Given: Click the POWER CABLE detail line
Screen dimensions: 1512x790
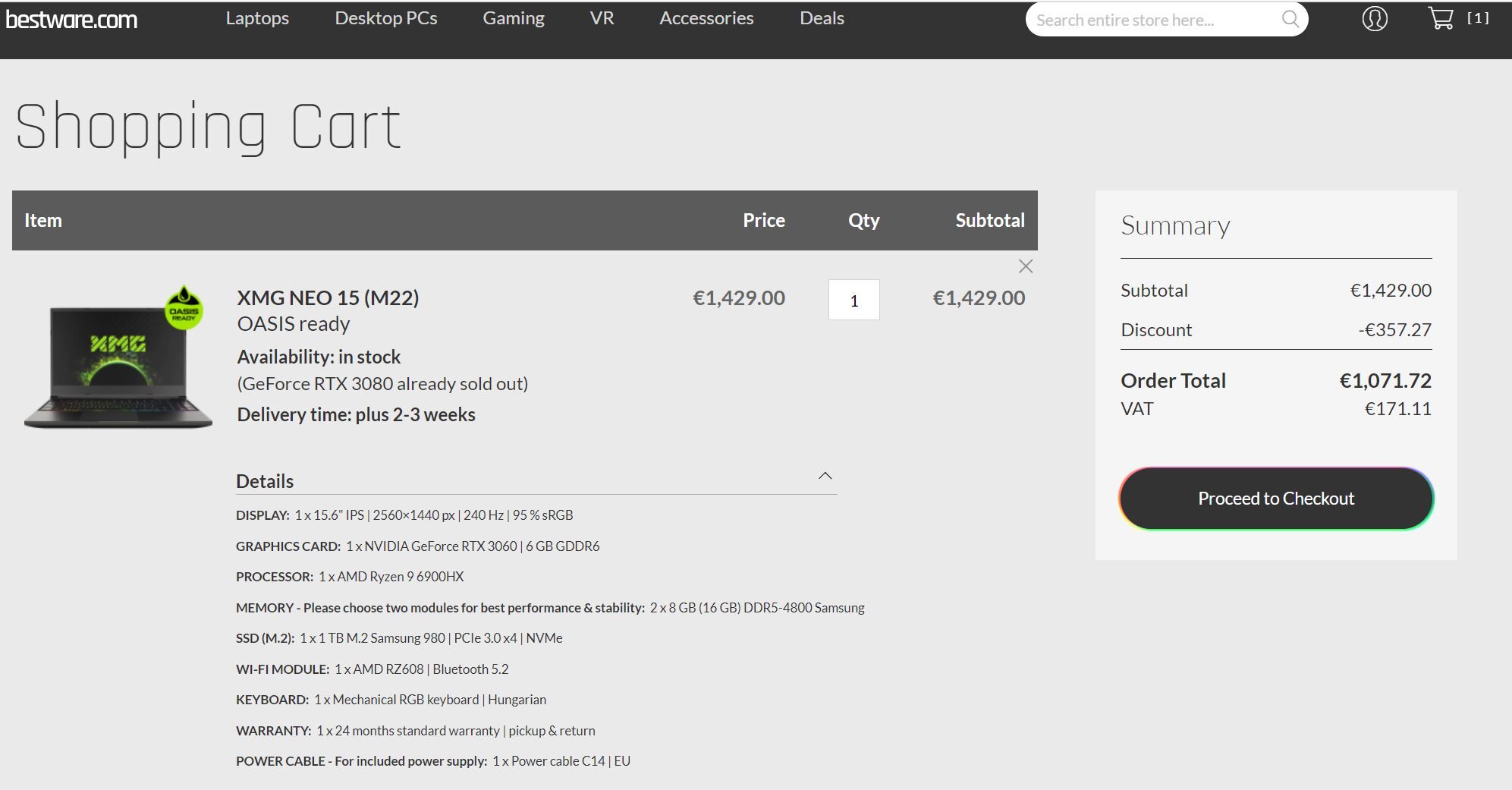Looking at the screenshot, I should (433, 761).
